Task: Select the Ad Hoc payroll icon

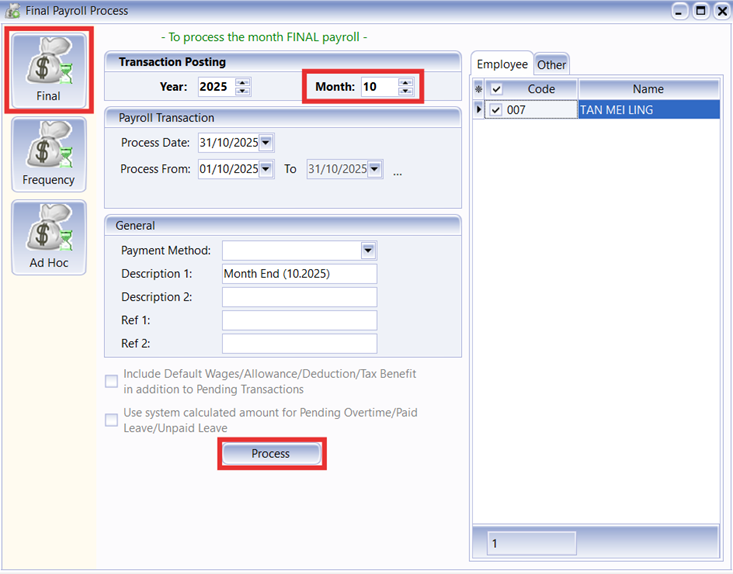Action: [x=49, y=237]
